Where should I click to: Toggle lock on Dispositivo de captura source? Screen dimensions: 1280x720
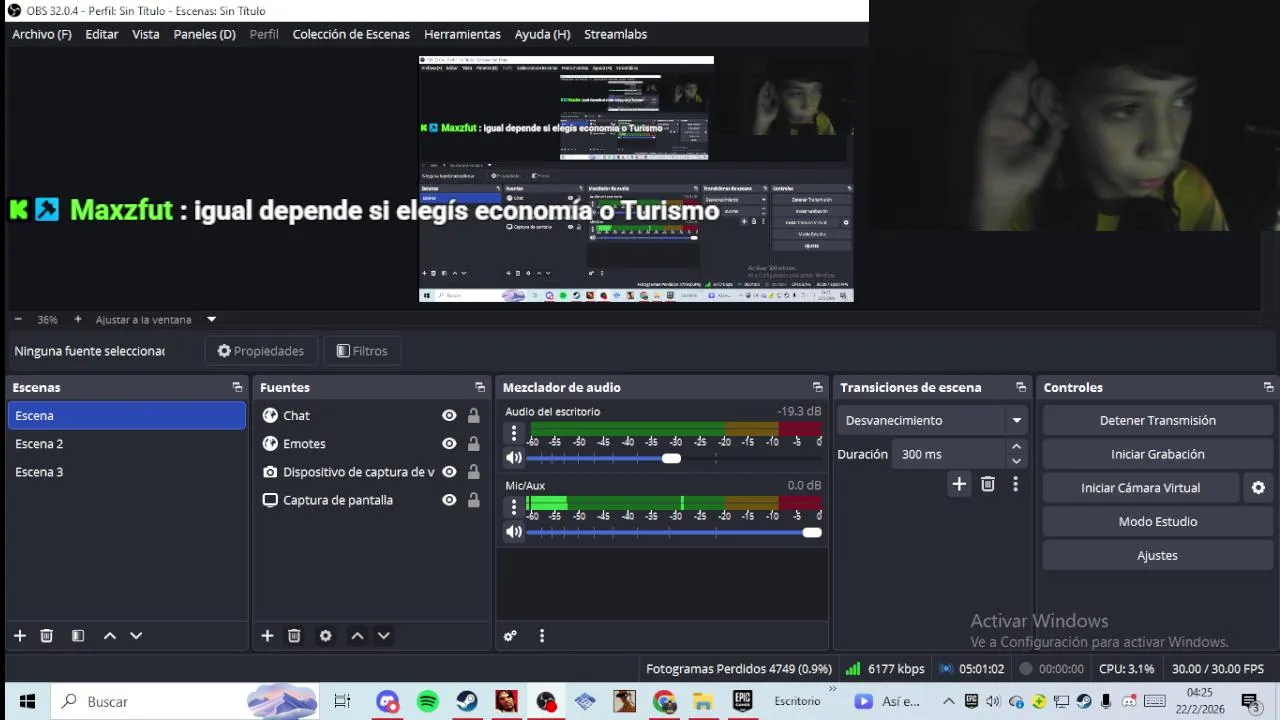[x=473, y=472]
